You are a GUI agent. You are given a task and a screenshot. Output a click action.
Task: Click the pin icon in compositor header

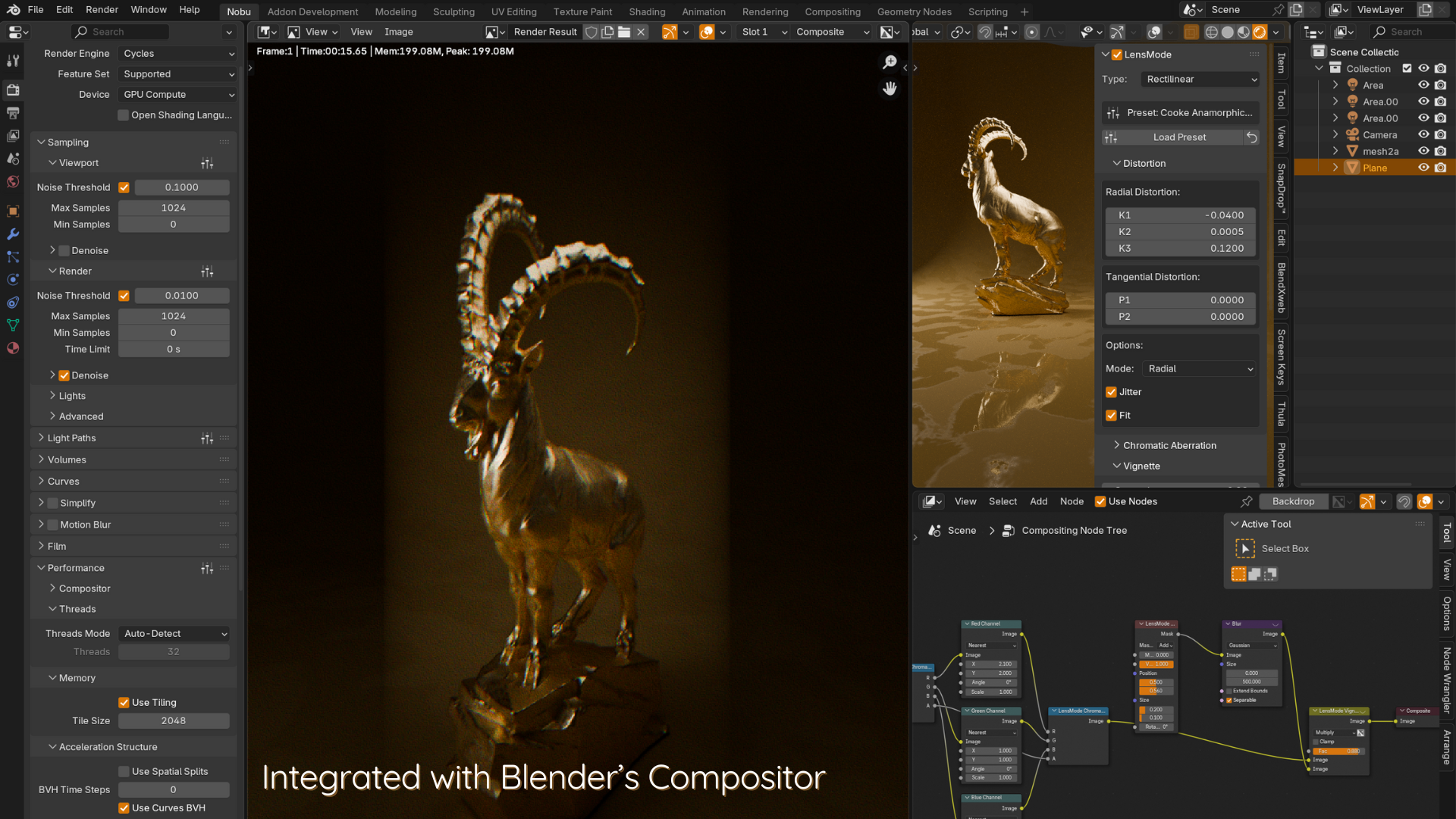[x=1246, y=501]
